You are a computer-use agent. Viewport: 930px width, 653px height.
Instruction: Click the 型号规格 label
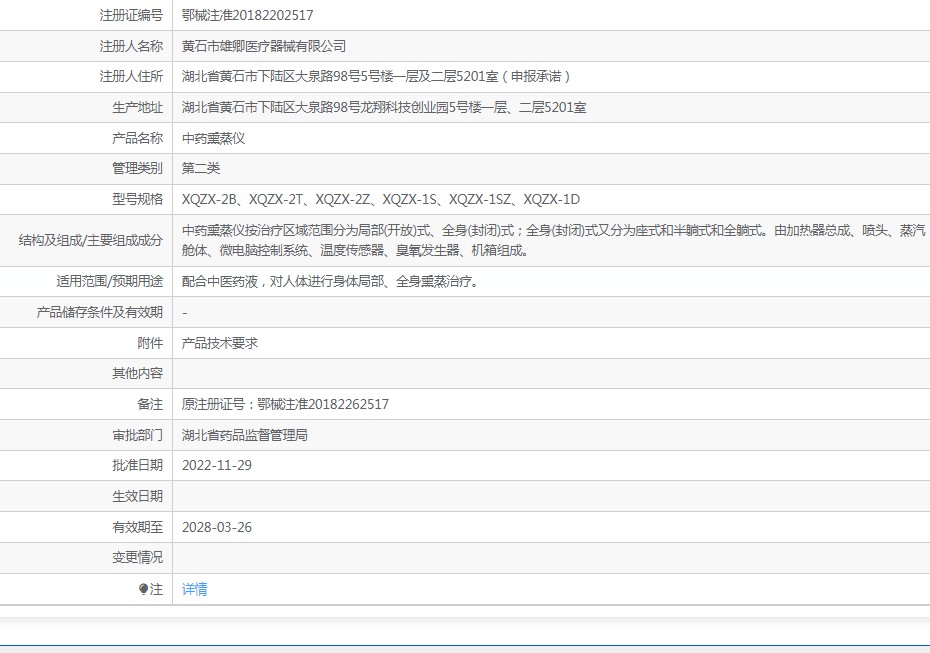[138, 199]
